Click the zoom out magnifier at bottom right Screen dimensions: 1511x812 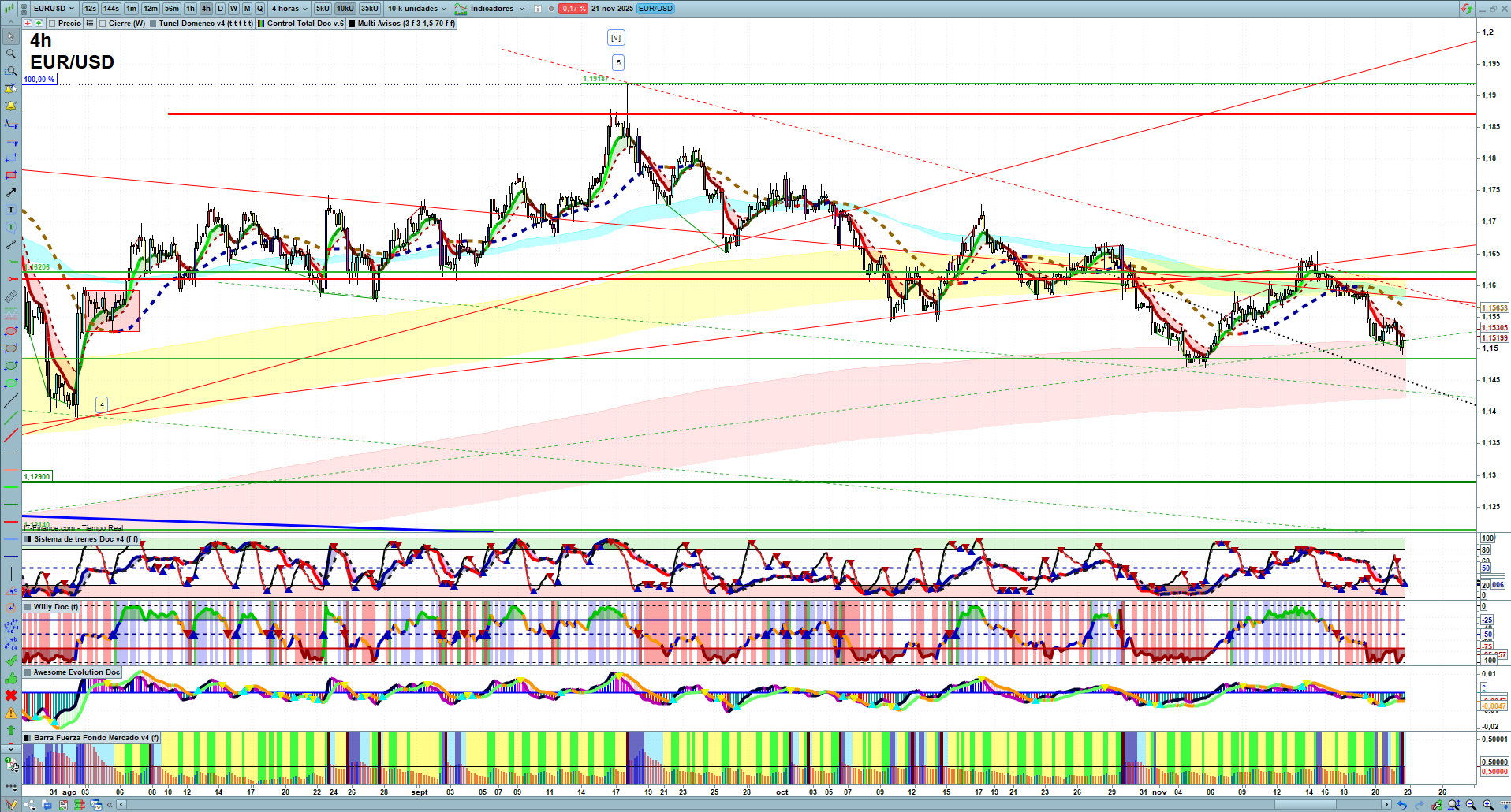(x=1471, y=805)
